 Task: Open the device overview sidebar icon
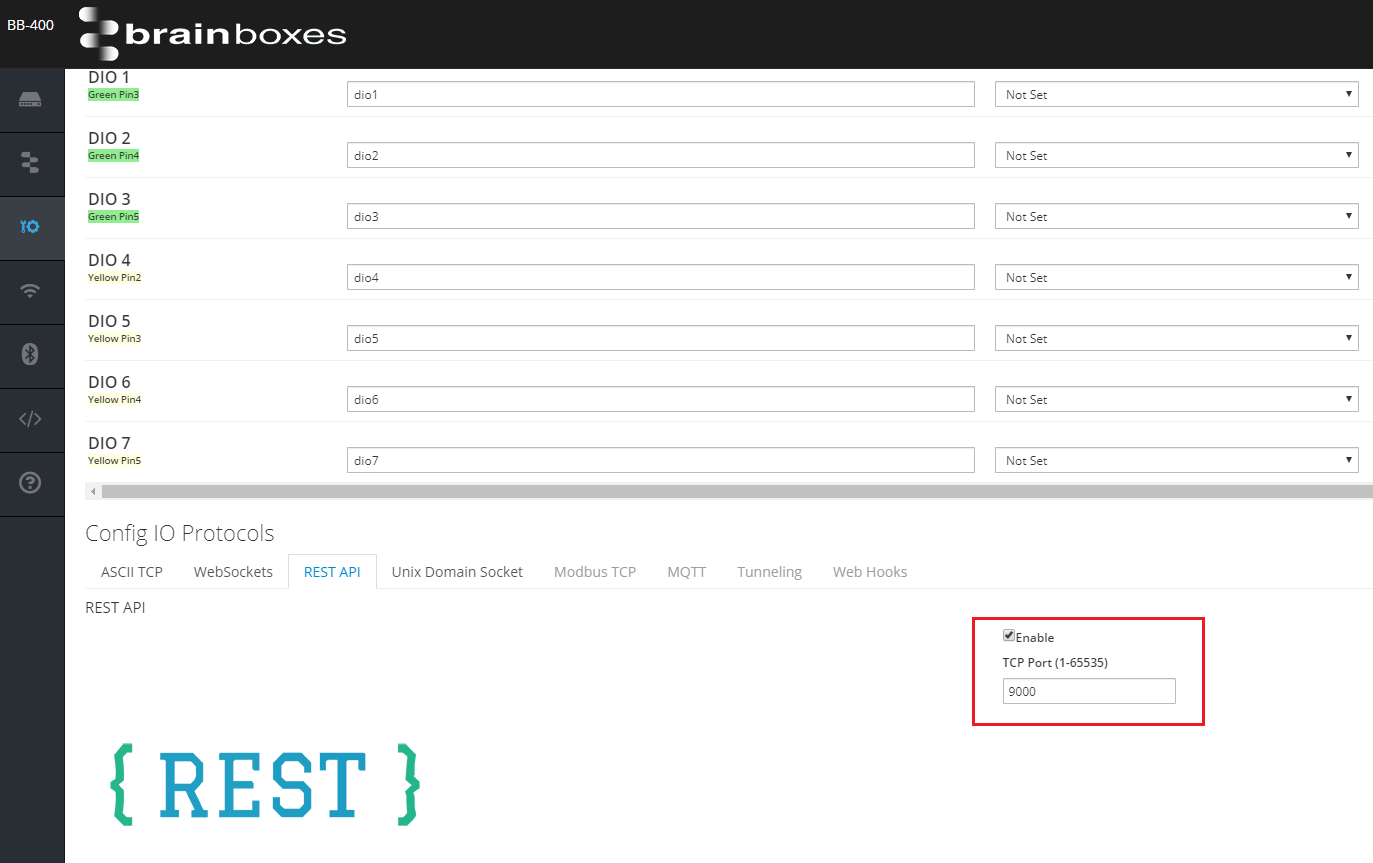click(x=30, y=100)
